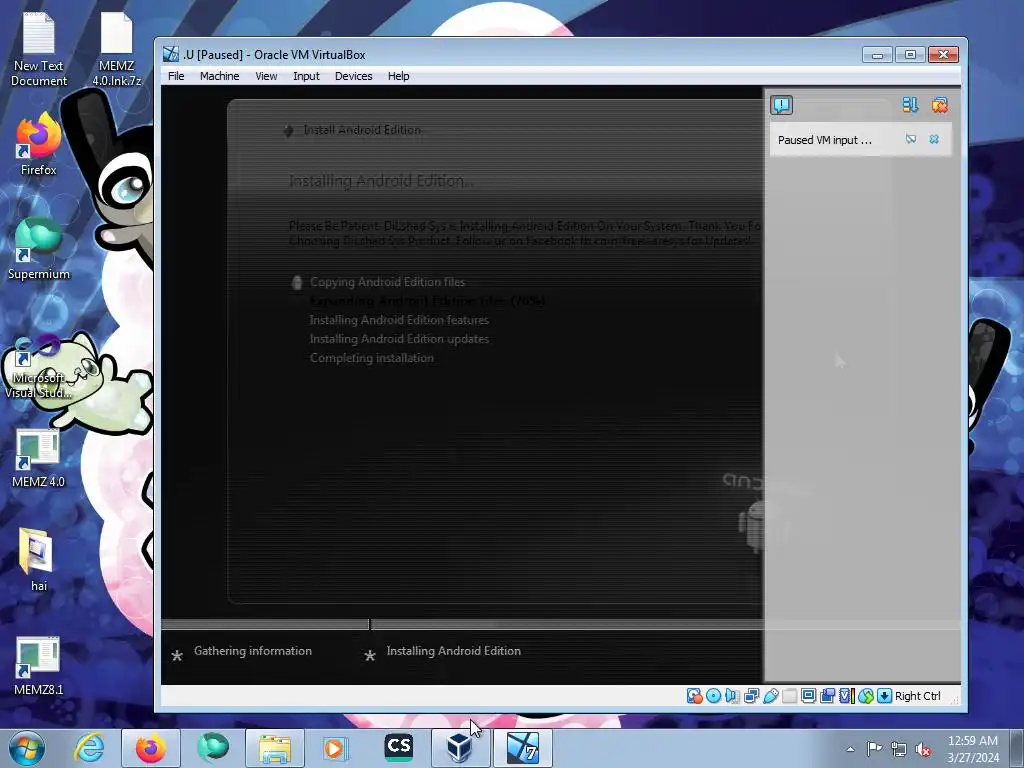Viewport: 1024px width, 768px height.
Task: Switch to Firefox on the taskbar
Action: [x=150, y=748]
